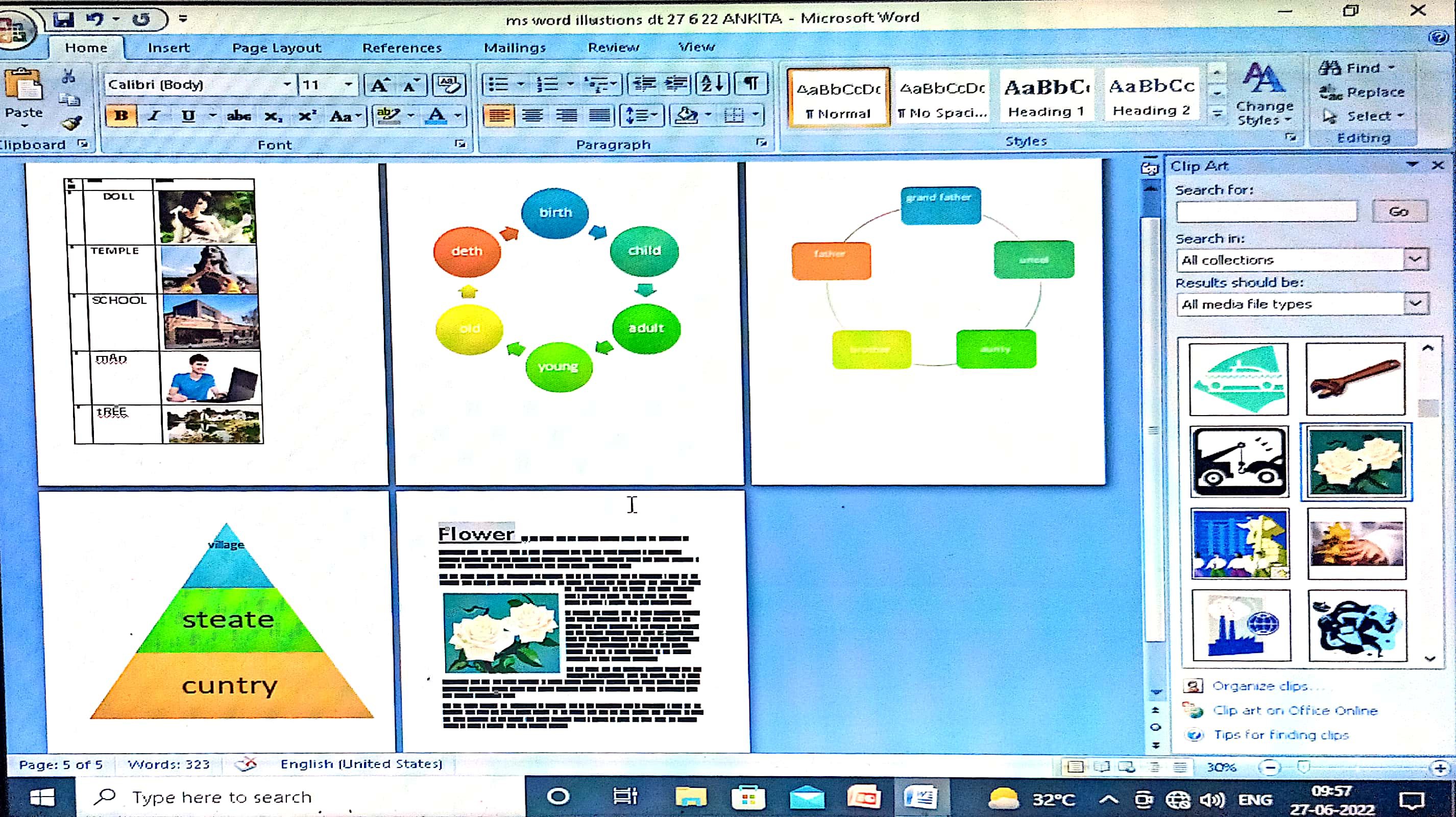Click the Clear Formatting icon
This screenshot has height=817, width=1456.
click(x=449, y=85)
